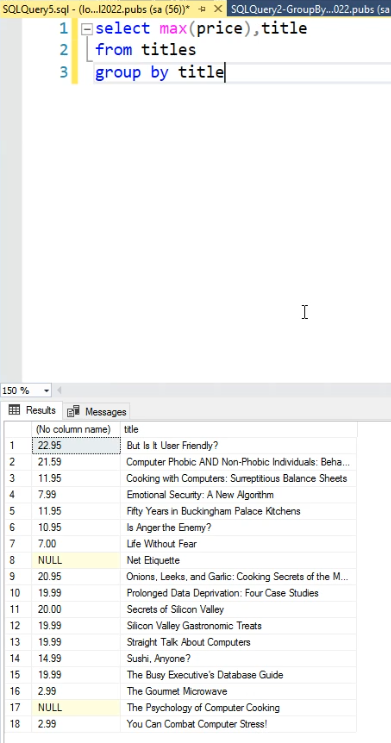Click the Messages tab icon
The image size is (391, 743).
[x=73, y=412]
